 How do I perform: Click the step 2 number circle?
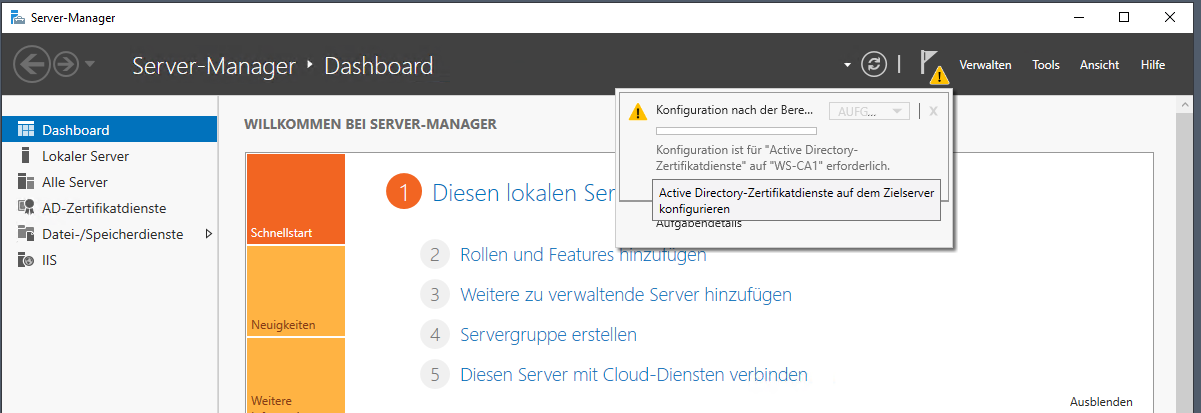tap(435, 255)
